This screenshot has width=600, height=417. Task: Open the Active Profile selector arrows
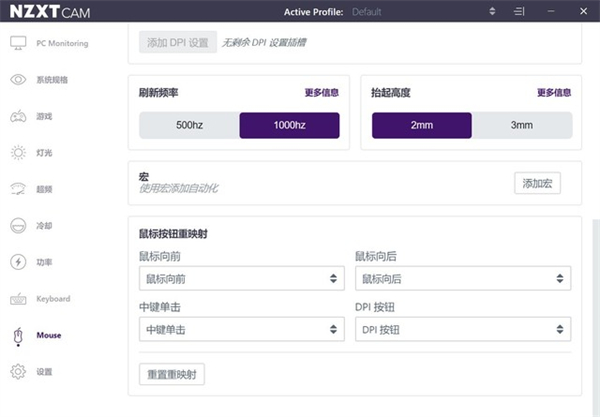tap(492, 12)
